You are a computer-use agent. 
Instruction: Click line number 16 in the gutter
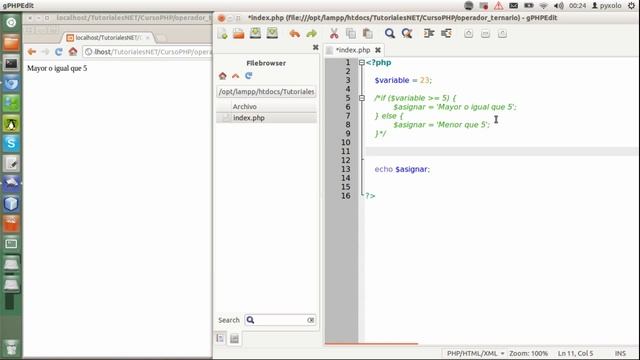coord(346,196)
